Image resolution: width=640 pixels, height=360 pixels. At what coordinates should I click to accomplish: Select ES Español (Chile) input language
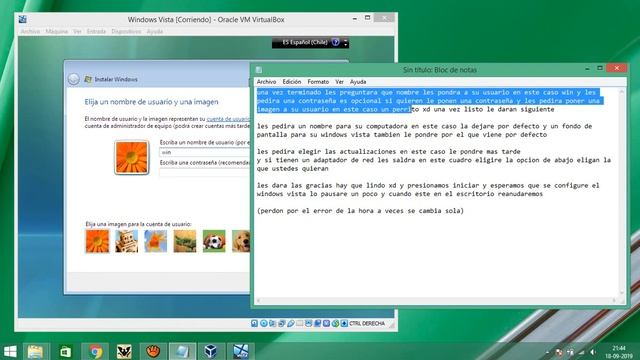(305, 42)
